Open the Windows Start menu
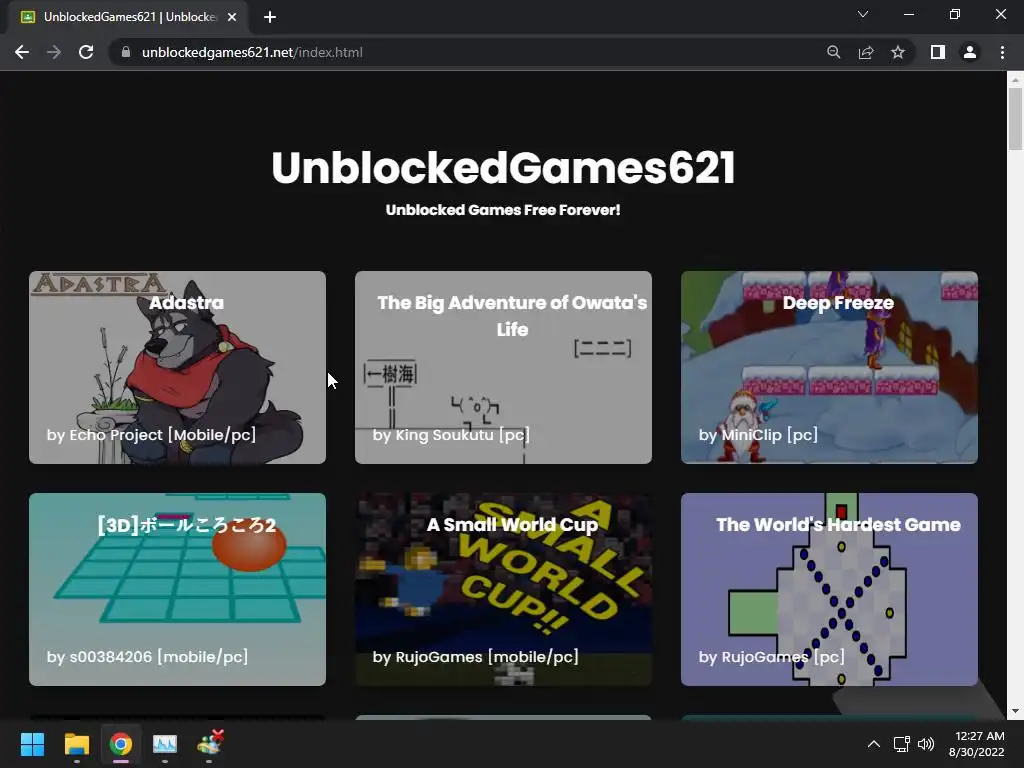 32,744
